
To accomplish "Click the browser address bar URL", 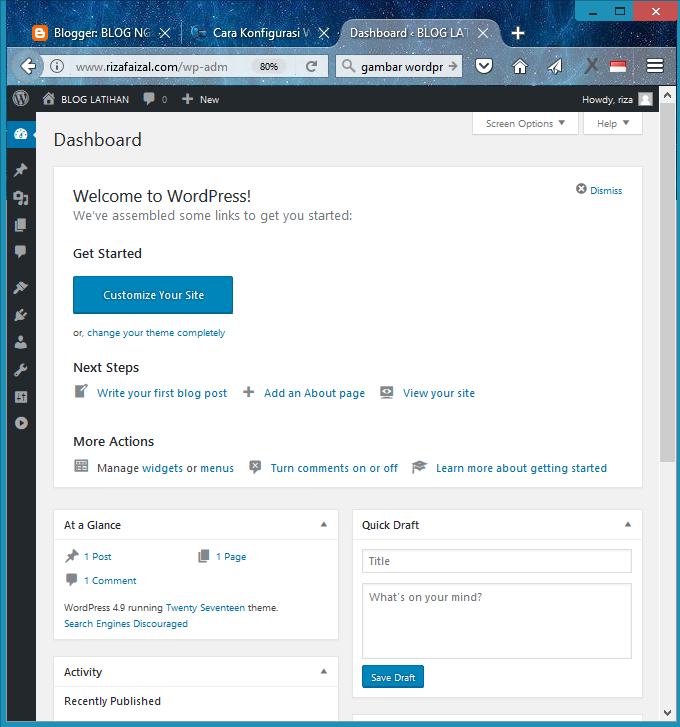I will coord(152,67).
